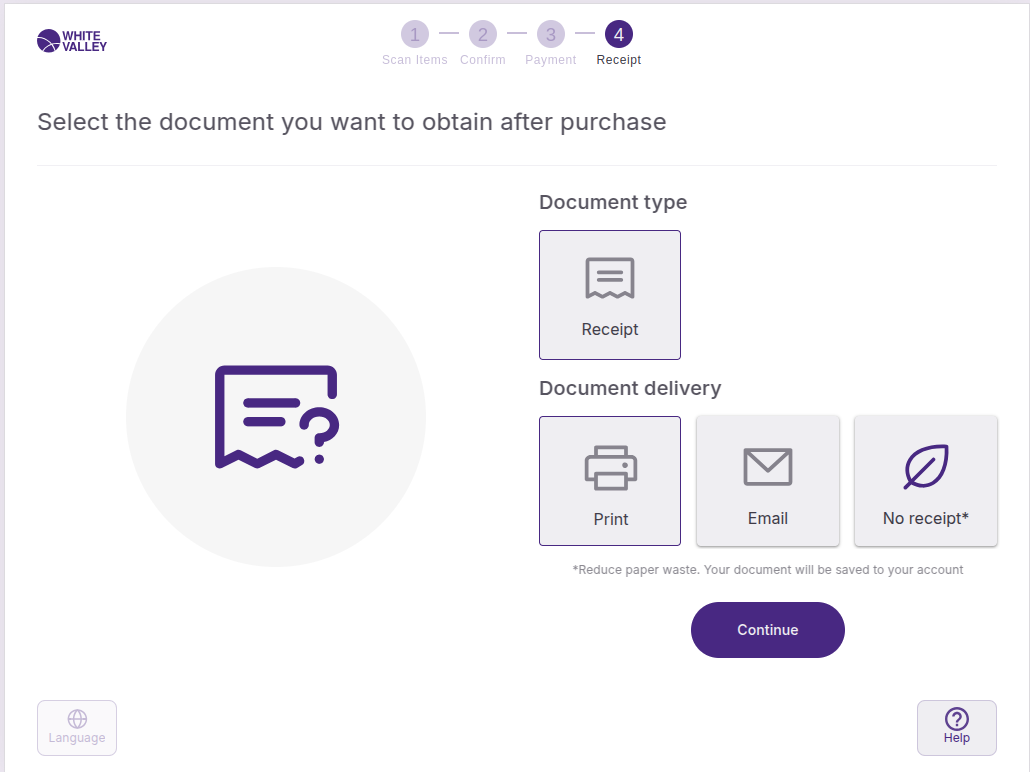Screen dimensions: 1030x772
Task: Click the leaf no-receipt icon
Action: point(926,467)
